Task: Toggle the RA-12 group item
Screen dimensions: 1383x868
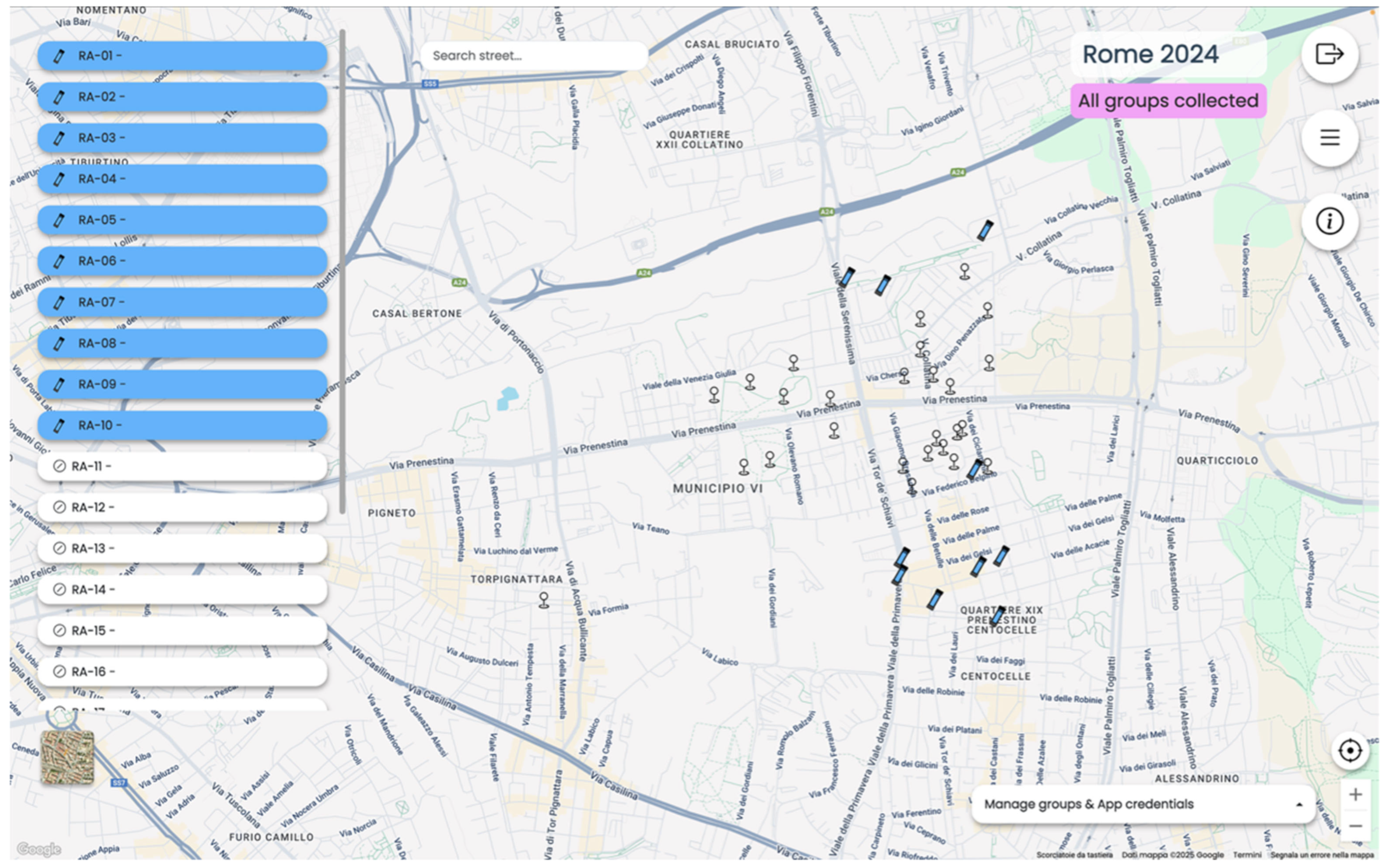Action: [x=182, y=507]
